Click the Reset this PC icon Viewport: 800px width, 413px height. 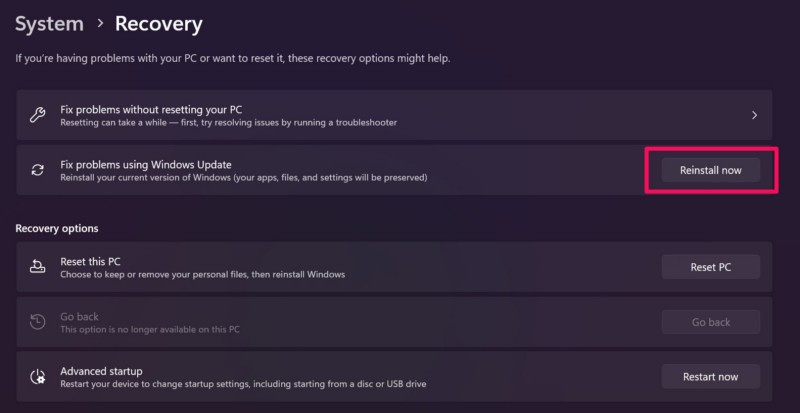tap(37, 267)
